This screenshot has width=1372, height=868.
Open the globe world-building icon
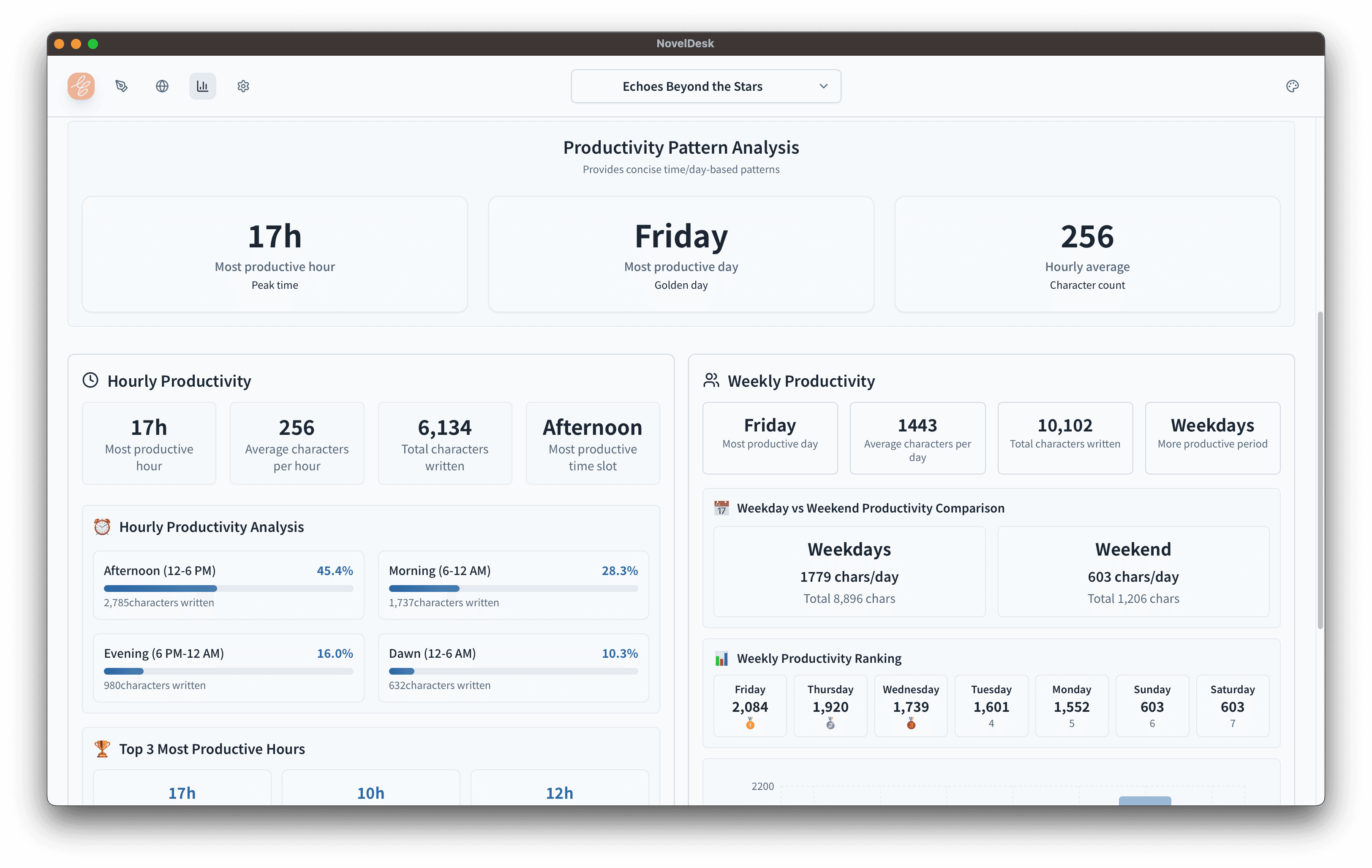click(162, 86)
